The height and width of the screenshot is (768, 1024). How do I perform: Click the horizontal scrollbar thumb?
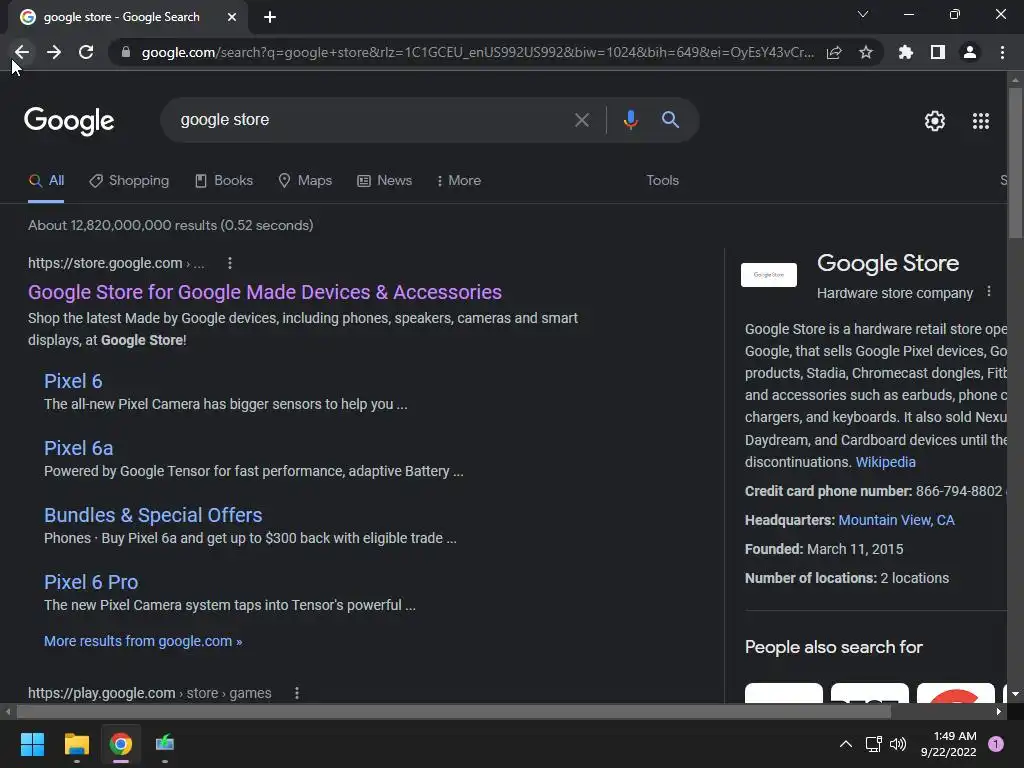454,712
